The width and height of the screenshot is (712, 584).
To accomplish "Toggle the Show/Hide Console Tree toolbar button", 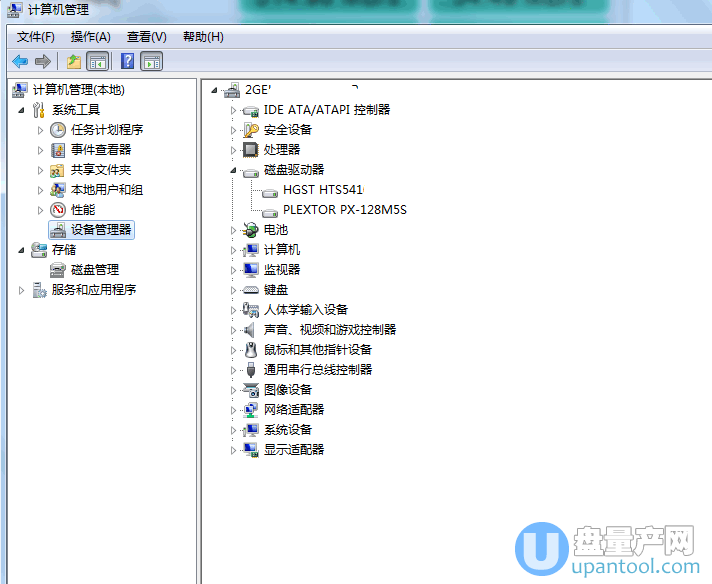I will pyautogui.click(x=98, y=62).
